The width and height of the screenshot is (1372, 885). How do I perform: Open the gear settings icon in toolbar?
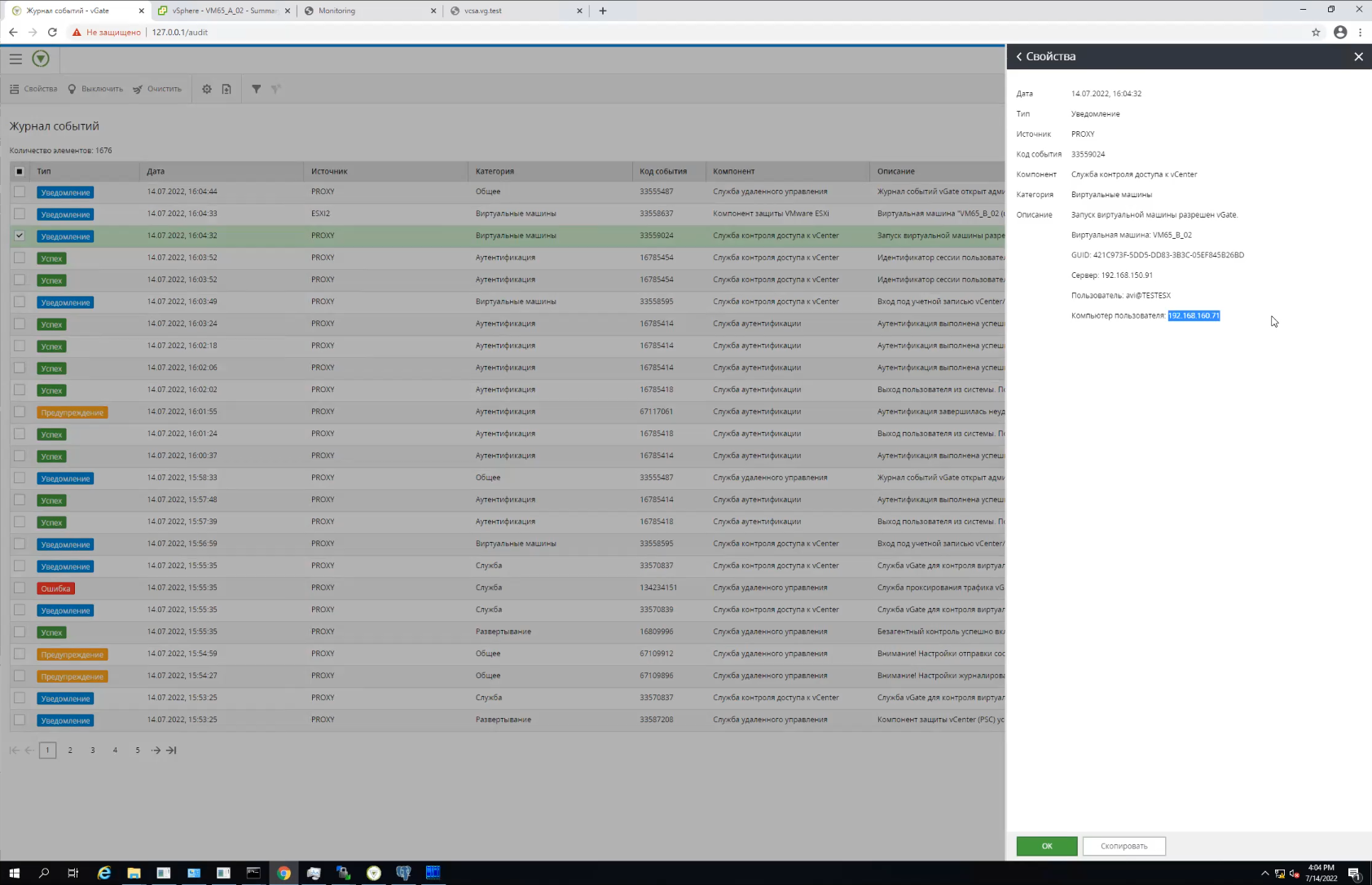click(207, 89)
